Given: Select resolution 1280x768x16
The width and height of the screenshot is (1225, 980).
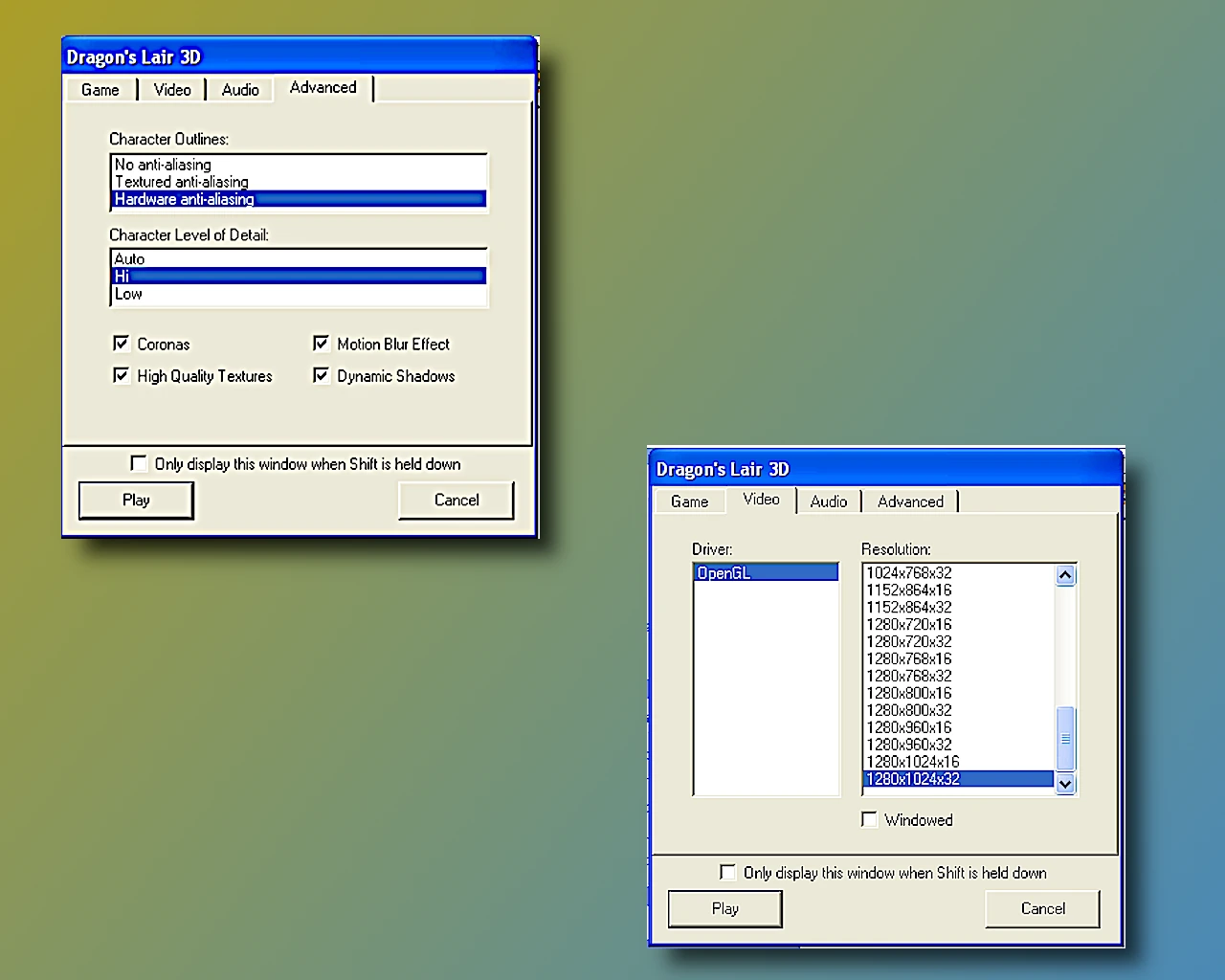Looking at the screenshot, I should 959,658.
